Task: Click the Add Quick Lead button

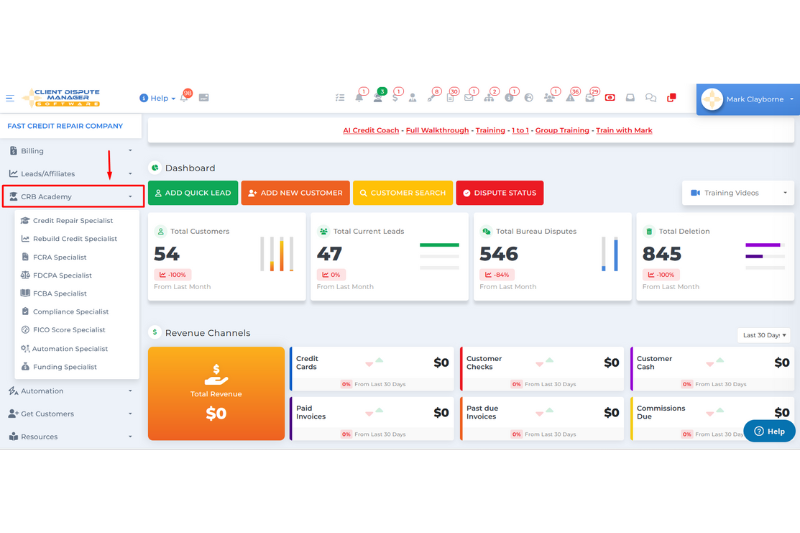Action: point(193,193)
